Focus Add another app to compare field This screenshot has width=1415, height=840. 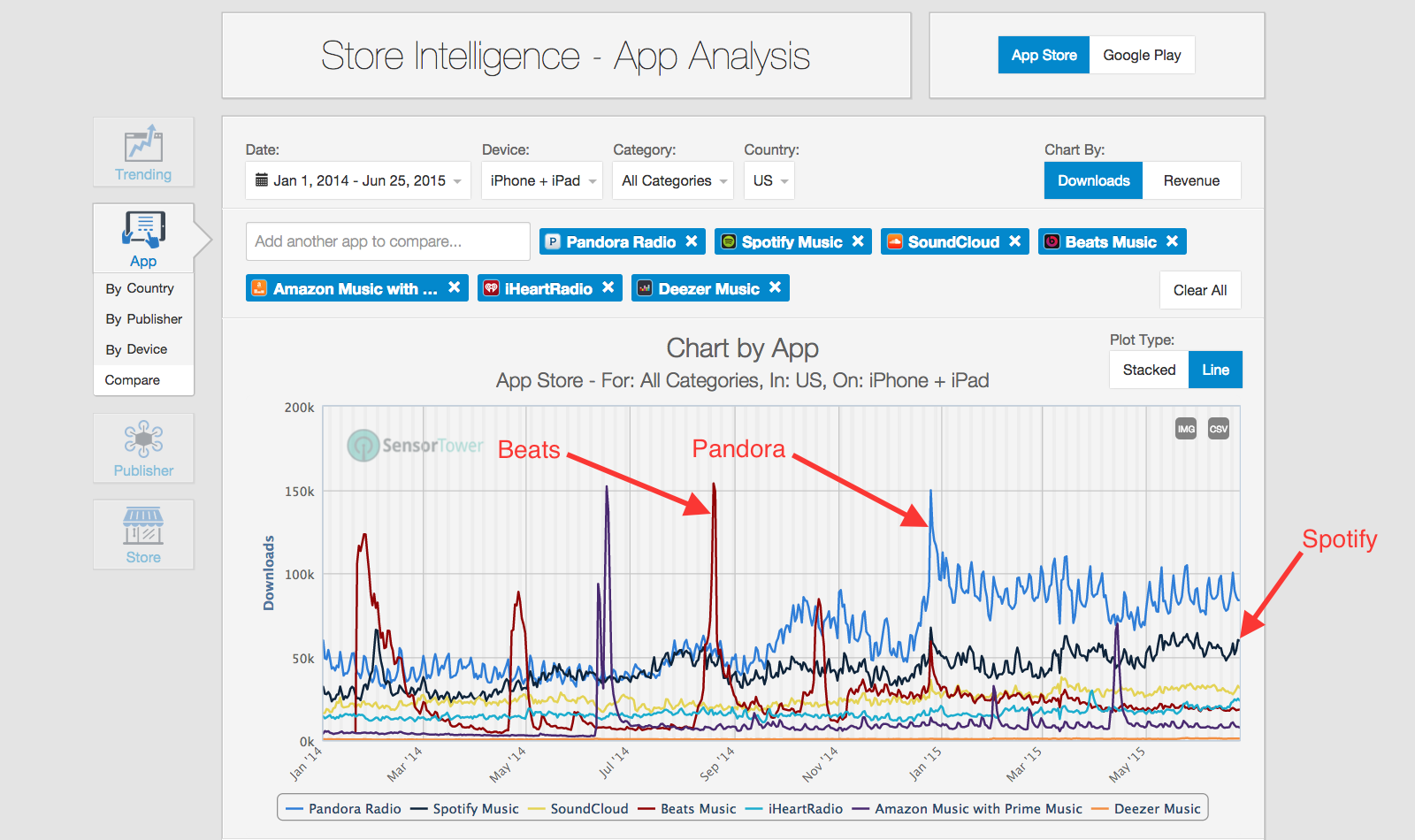388,241
